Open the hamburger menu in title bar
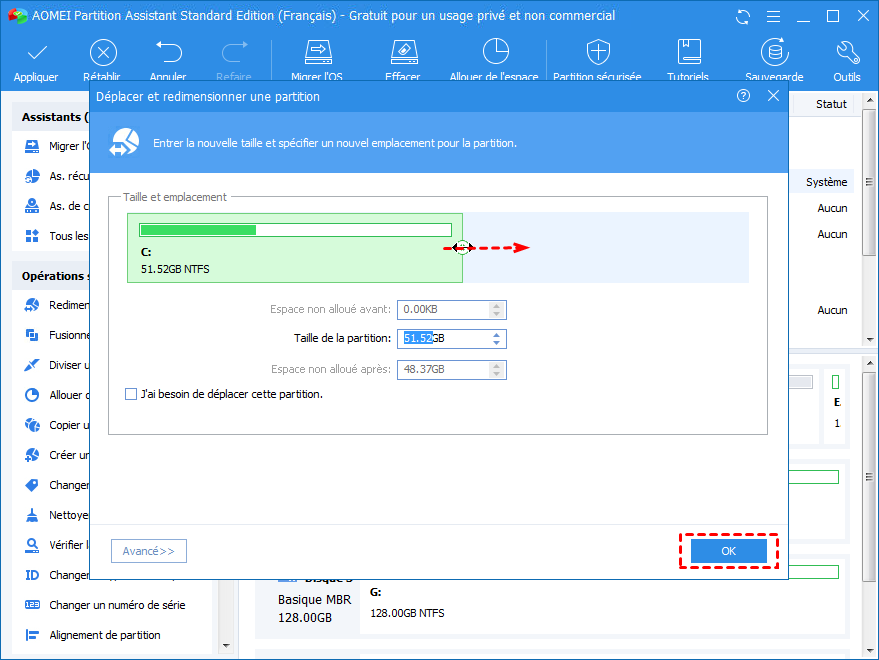 point(773,17)
